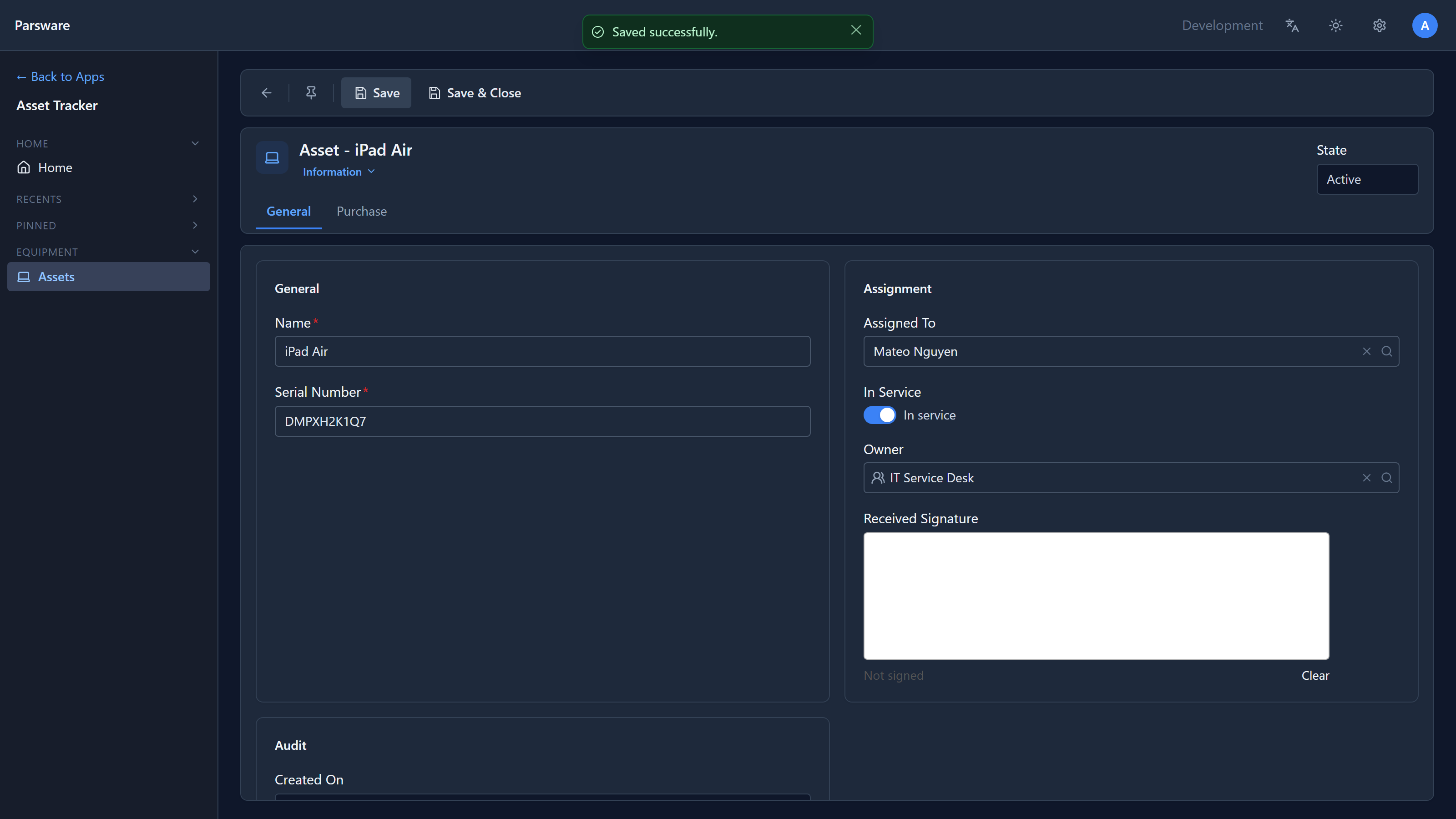This screenshot has height=819, width=1456.
Task: Click the success check icon in the toast
Action: point(598,32)
